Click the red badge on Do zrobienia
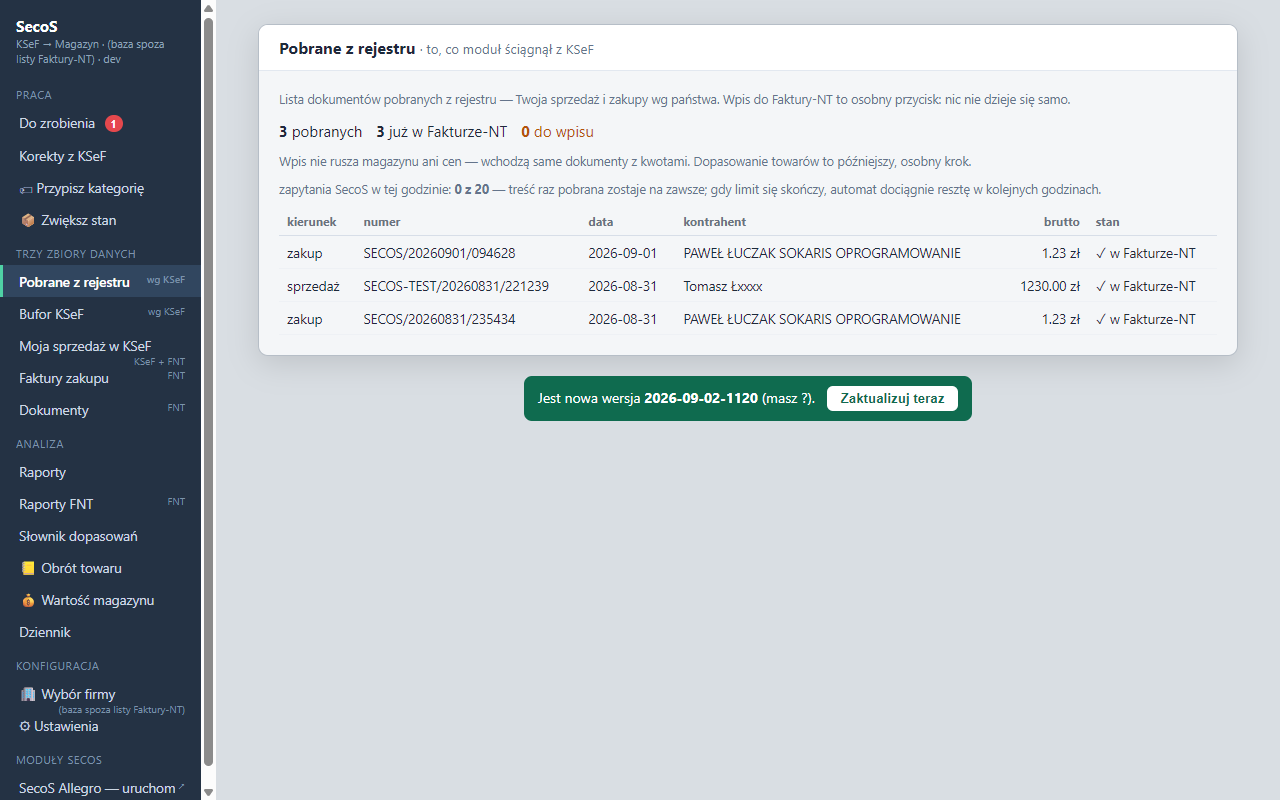This screenshot has height=800, width=1280. [x=114, y=124]
